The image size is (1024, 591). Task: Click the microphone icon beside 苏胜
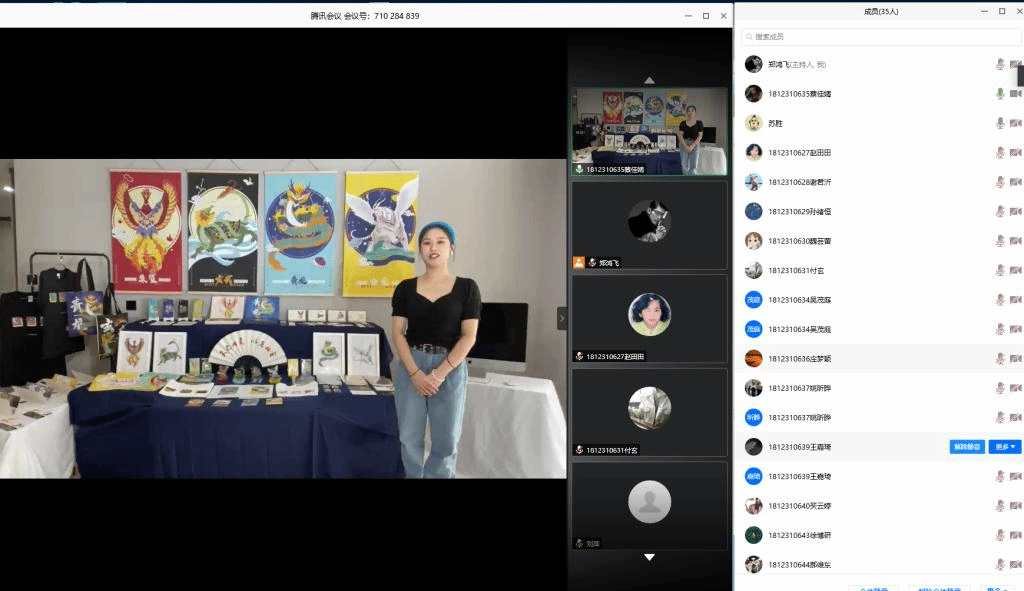pos(999,123)
